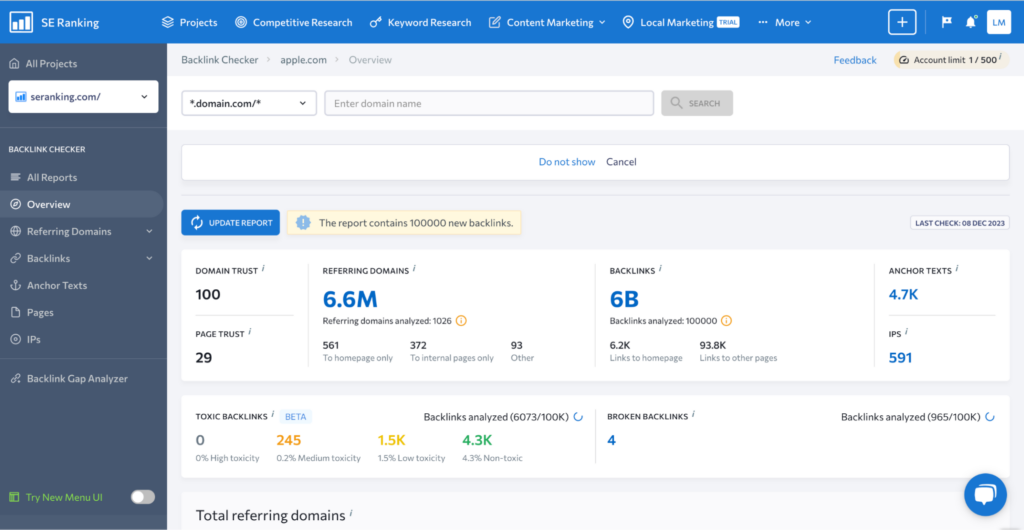Screen dimensions: 1024x530
Task: Click the SE Ranking logo icon
Action: (20, 22)
